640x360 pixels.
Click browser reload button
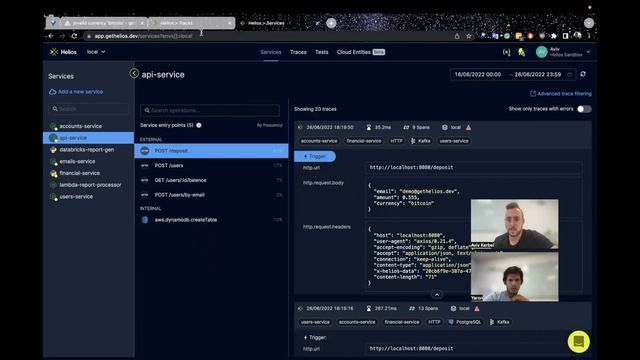coord(74,36)
